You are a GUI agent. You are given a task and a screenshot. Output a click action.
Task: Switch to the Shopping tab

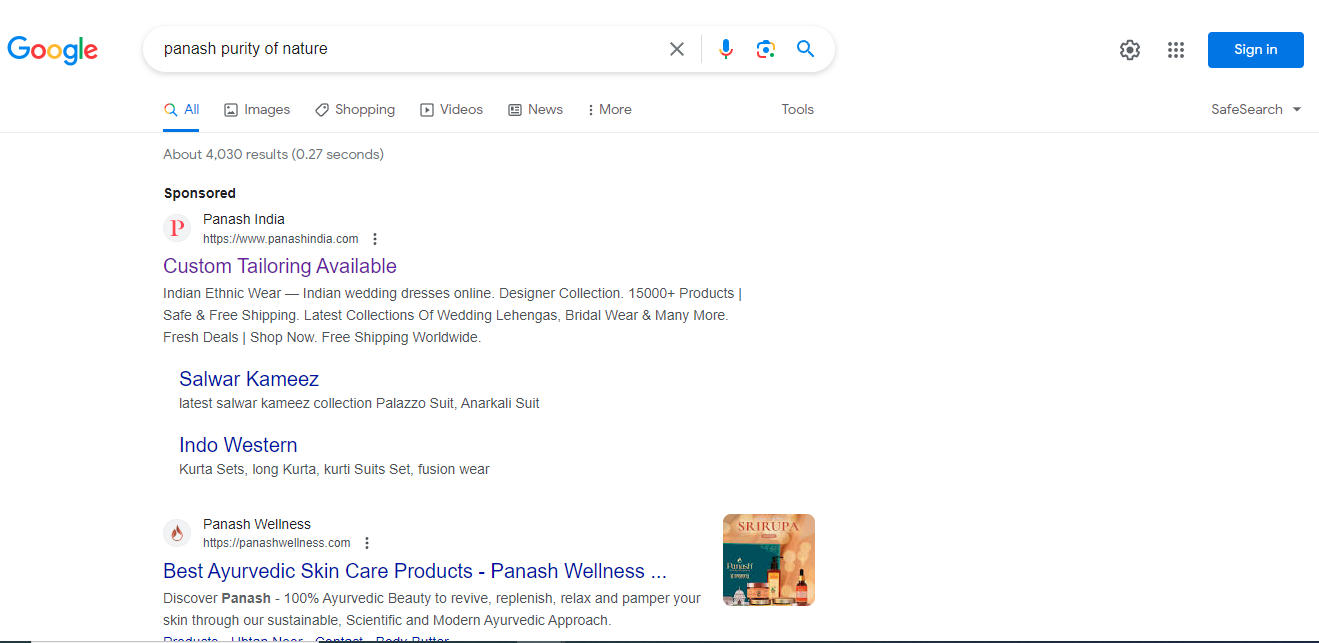point(355,109)
